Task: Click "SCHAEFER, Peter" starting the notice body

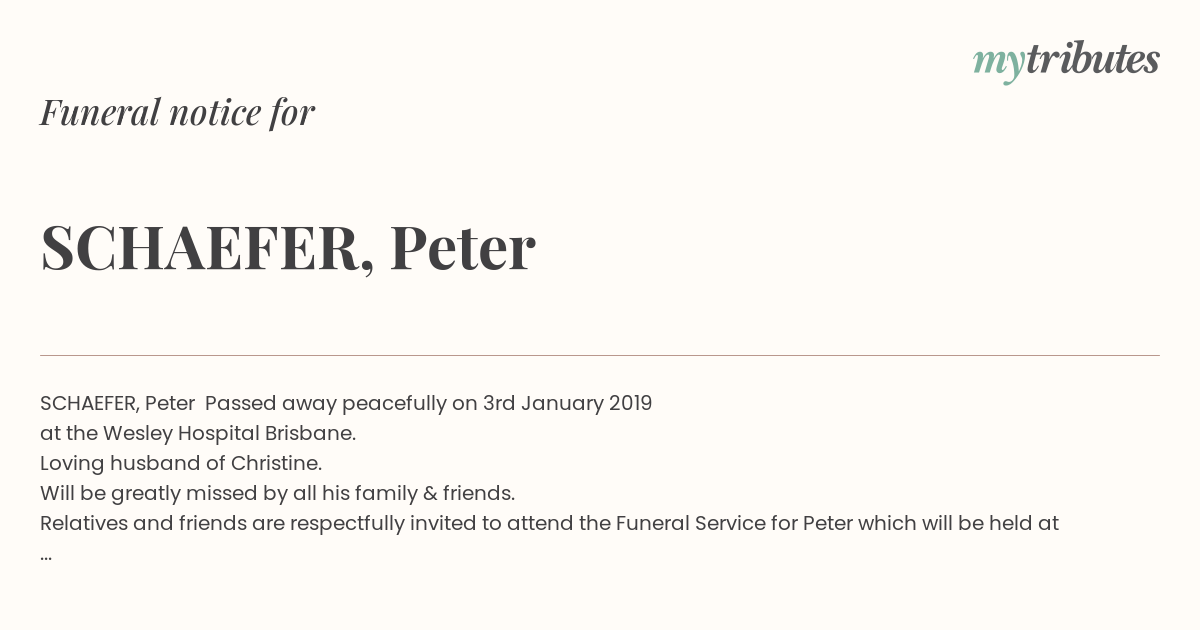Action: [x=117, y=404]
